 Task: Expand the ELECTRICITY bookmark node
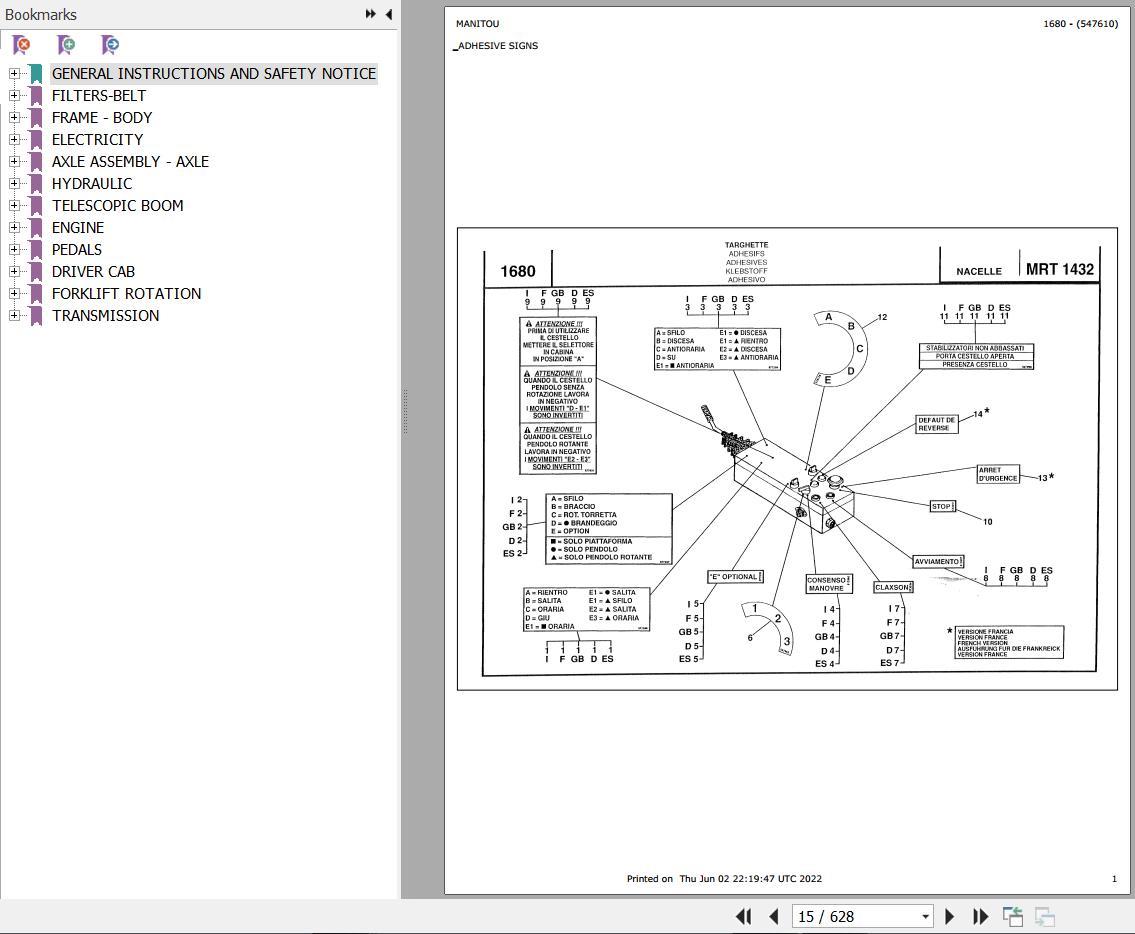(x=14, y=139)
